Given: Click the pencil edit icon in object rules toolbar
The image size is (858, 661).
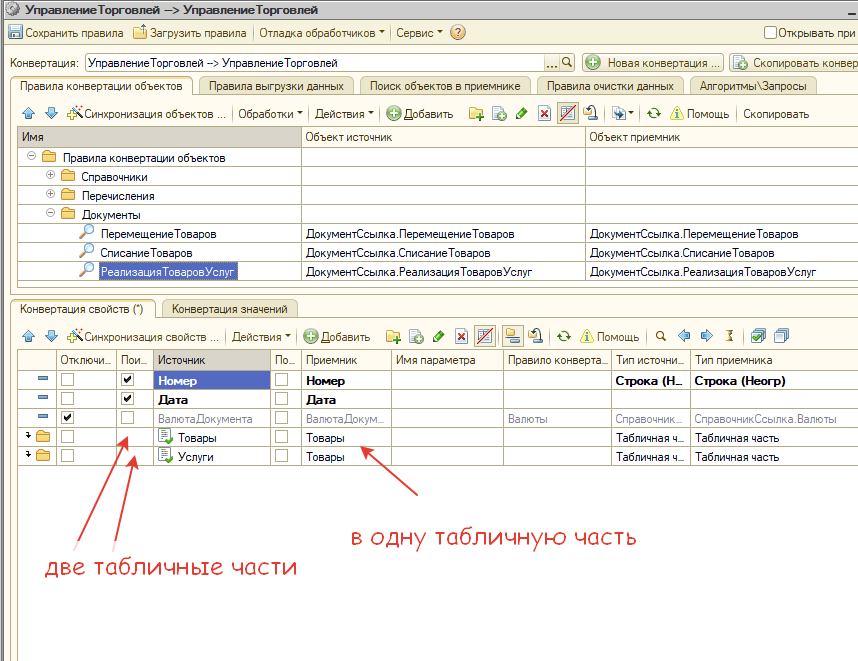Looking at the screenshot, I should pos(521,113).
